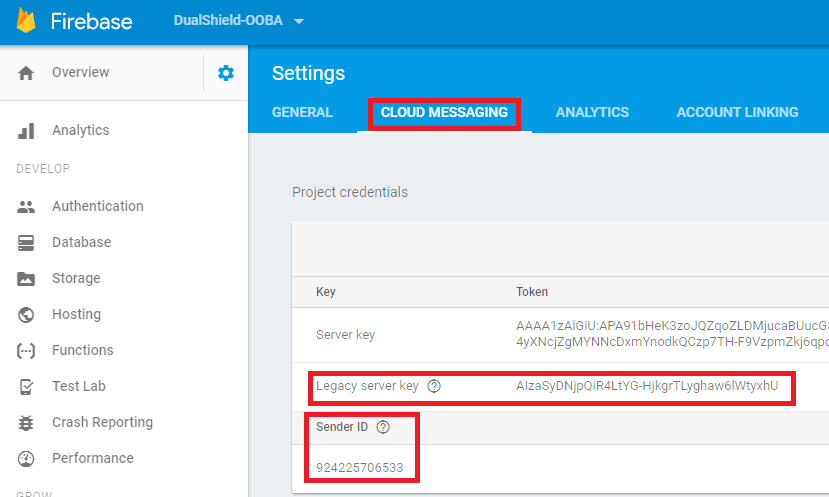This screenshot has width=829, height=497.
Task: Click the Database icon in sidebar
Action: pyautogui.click(x=26, y=243)
